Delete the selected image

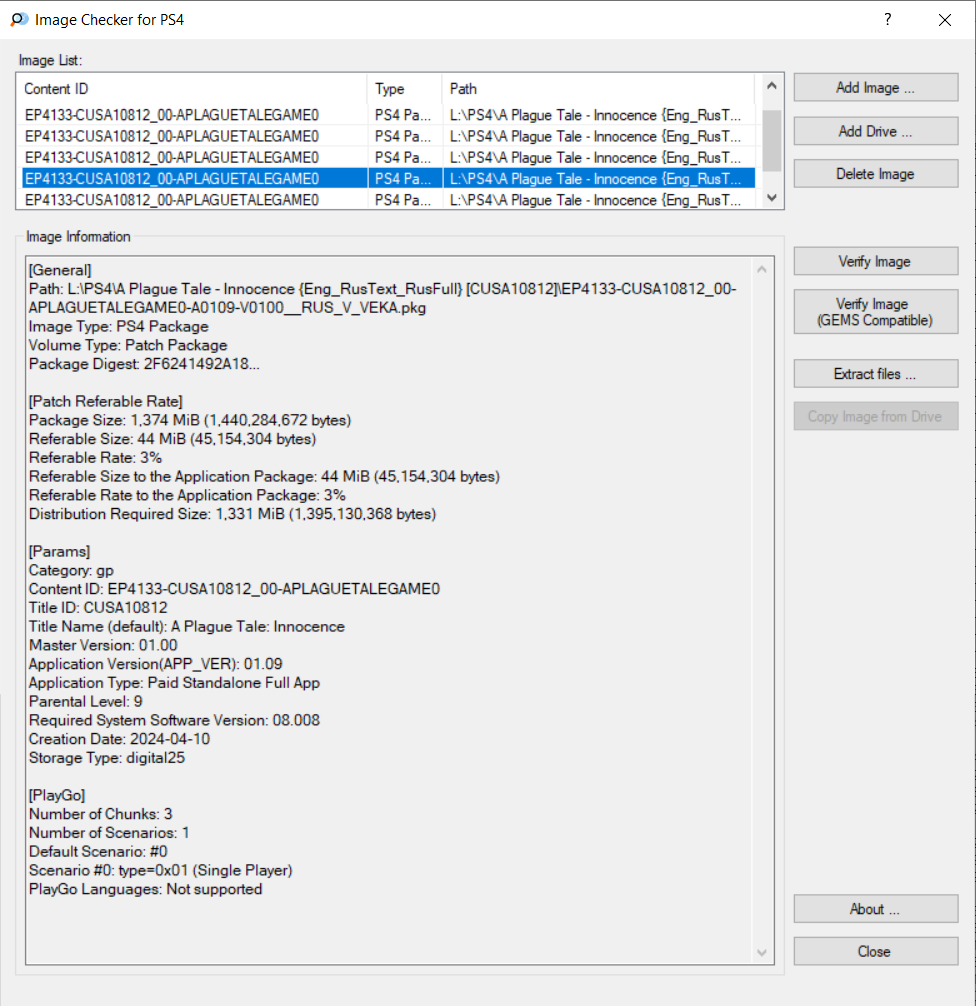(x=876, y=174)
